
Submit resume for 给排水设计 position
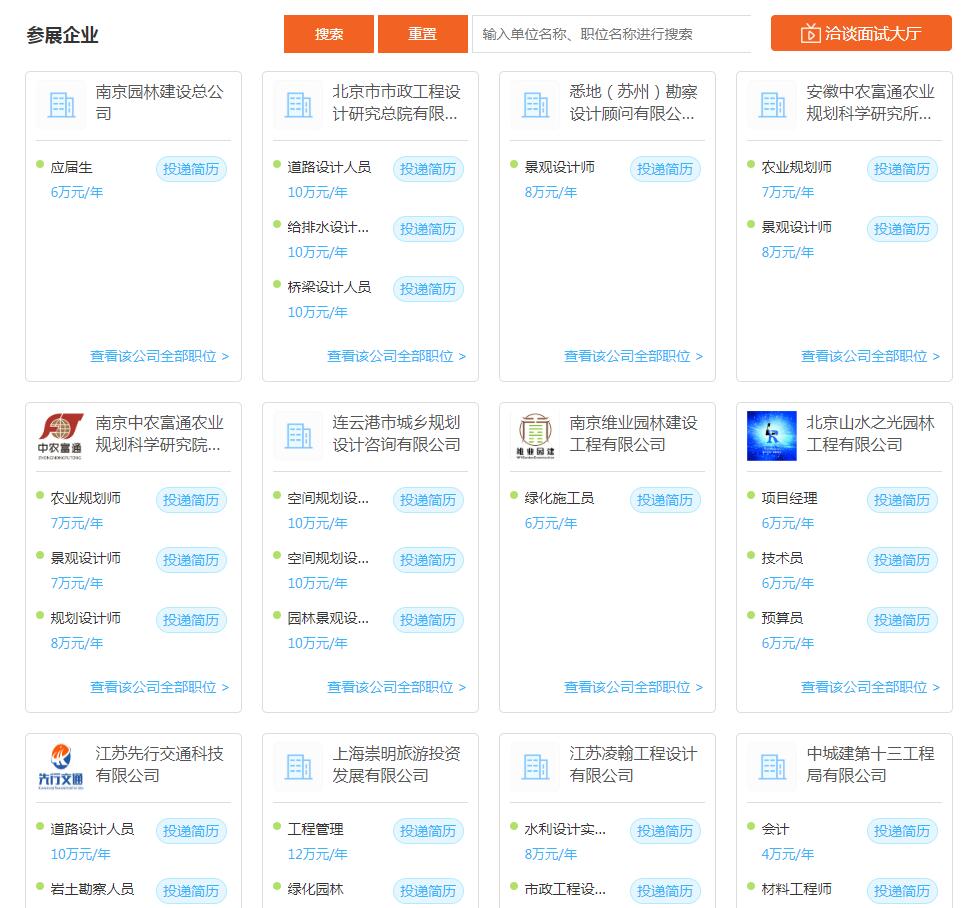coord(428,229)
